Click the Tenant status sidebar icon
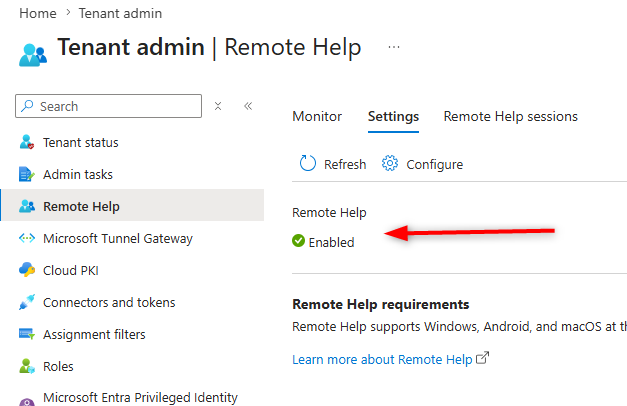Screen dimensions: 627x406 click(27, 142)
